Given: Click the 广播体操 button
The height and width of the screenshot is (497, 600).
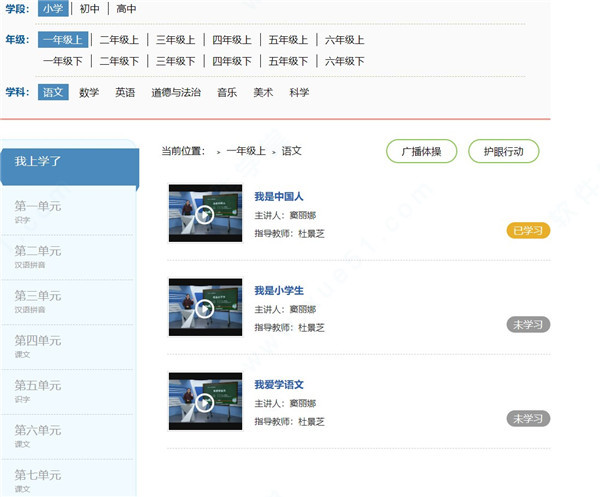Looking at the screenshot, I should pyautogui.click(x=421, y=152).
